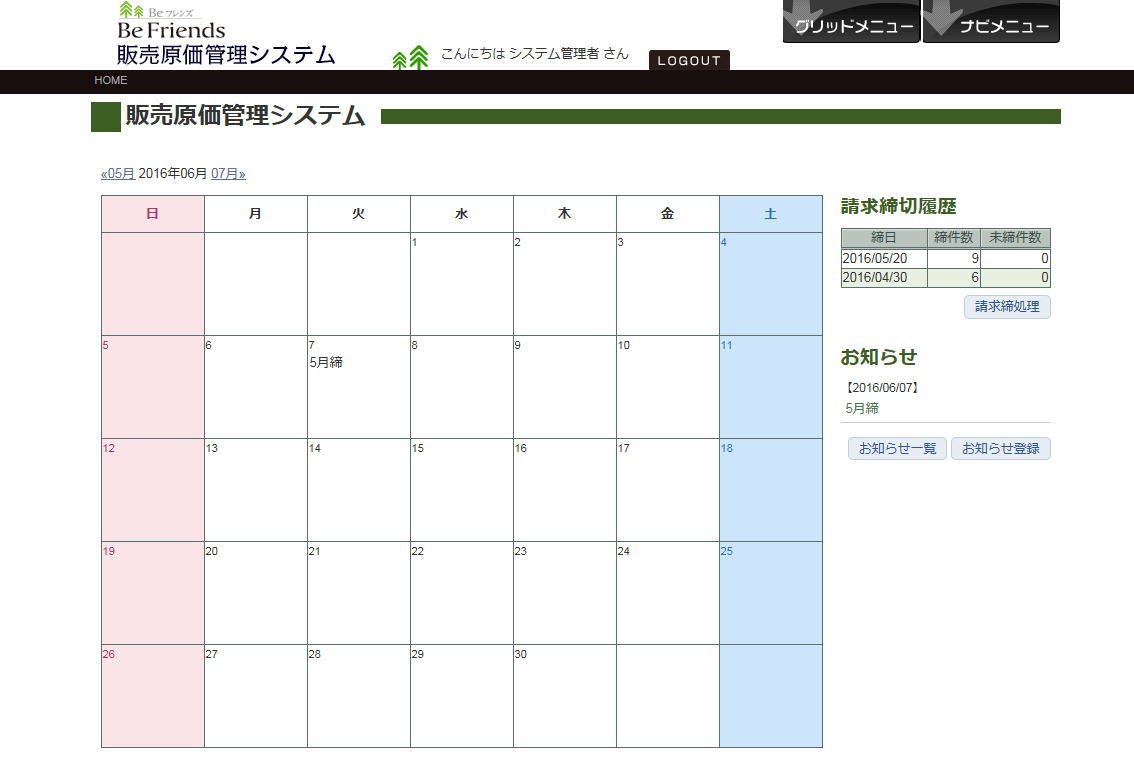Click calendar day 28
Screen dimensions: 1134x767
tap(359, 696)
